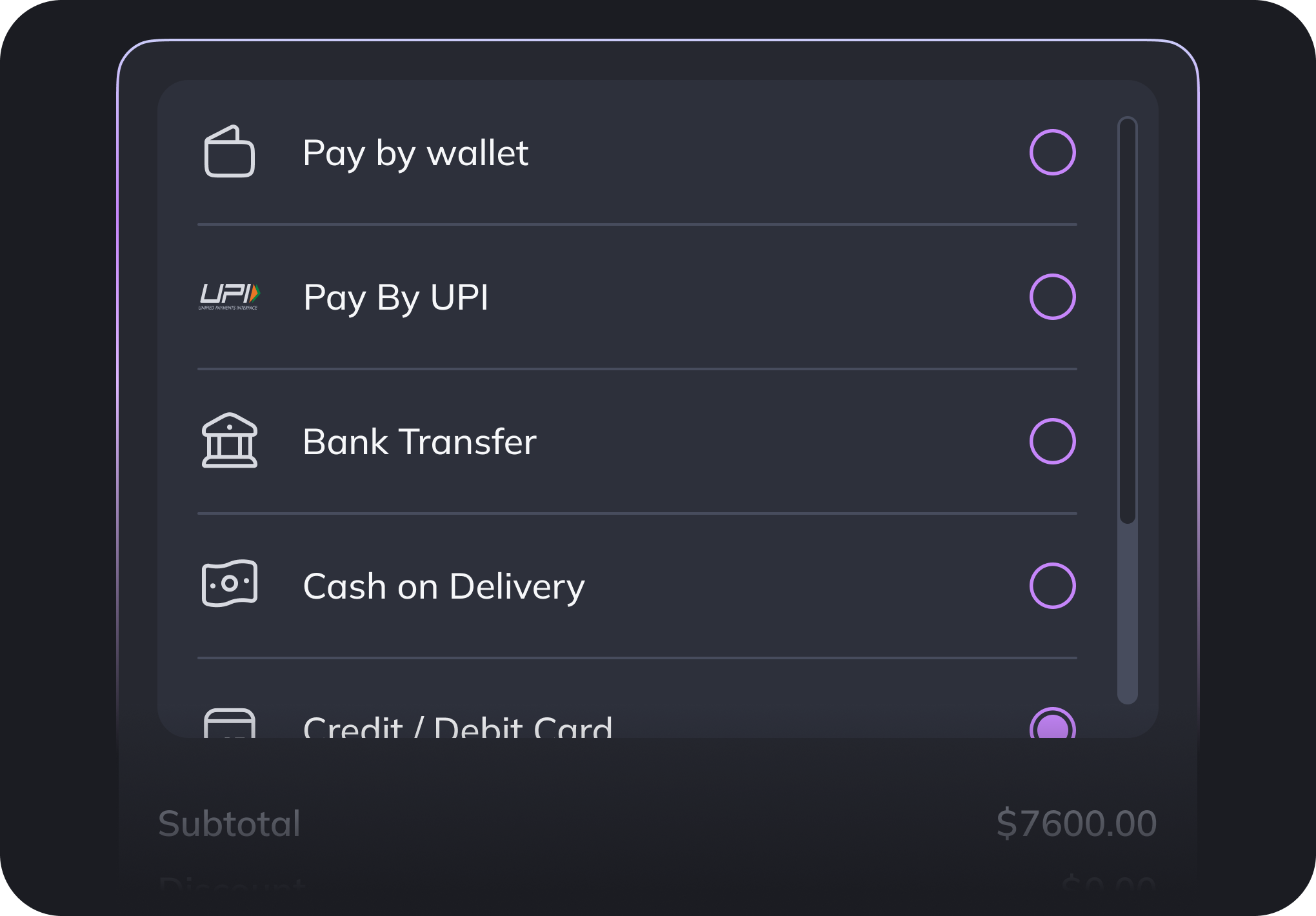The height and width of the screenshot is (916, 1316).
Task: Choose the Cash on Delivery option text
Action: (x=444, y=587)
